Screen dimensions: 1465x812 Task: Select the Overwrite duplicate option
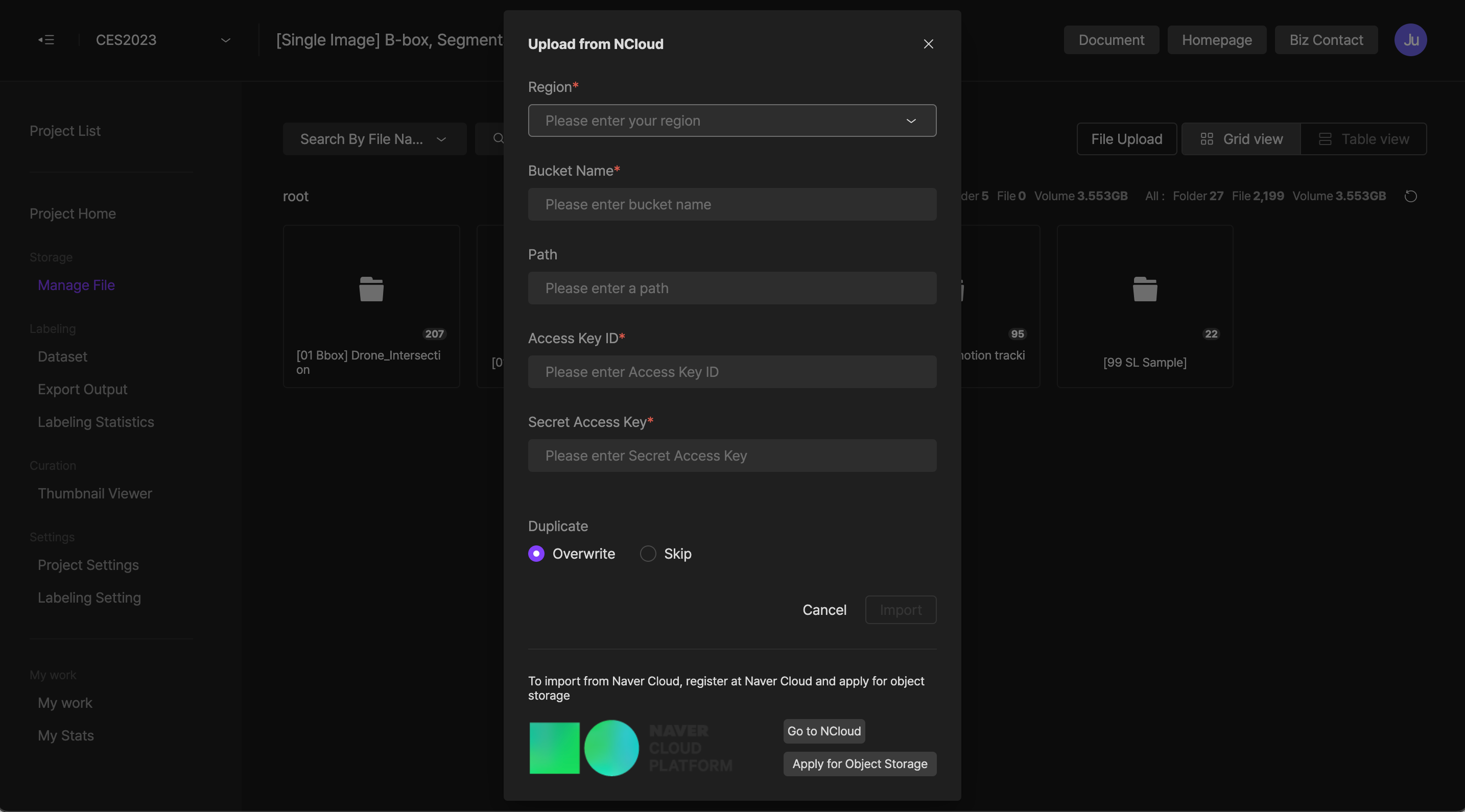coord(536,553)
